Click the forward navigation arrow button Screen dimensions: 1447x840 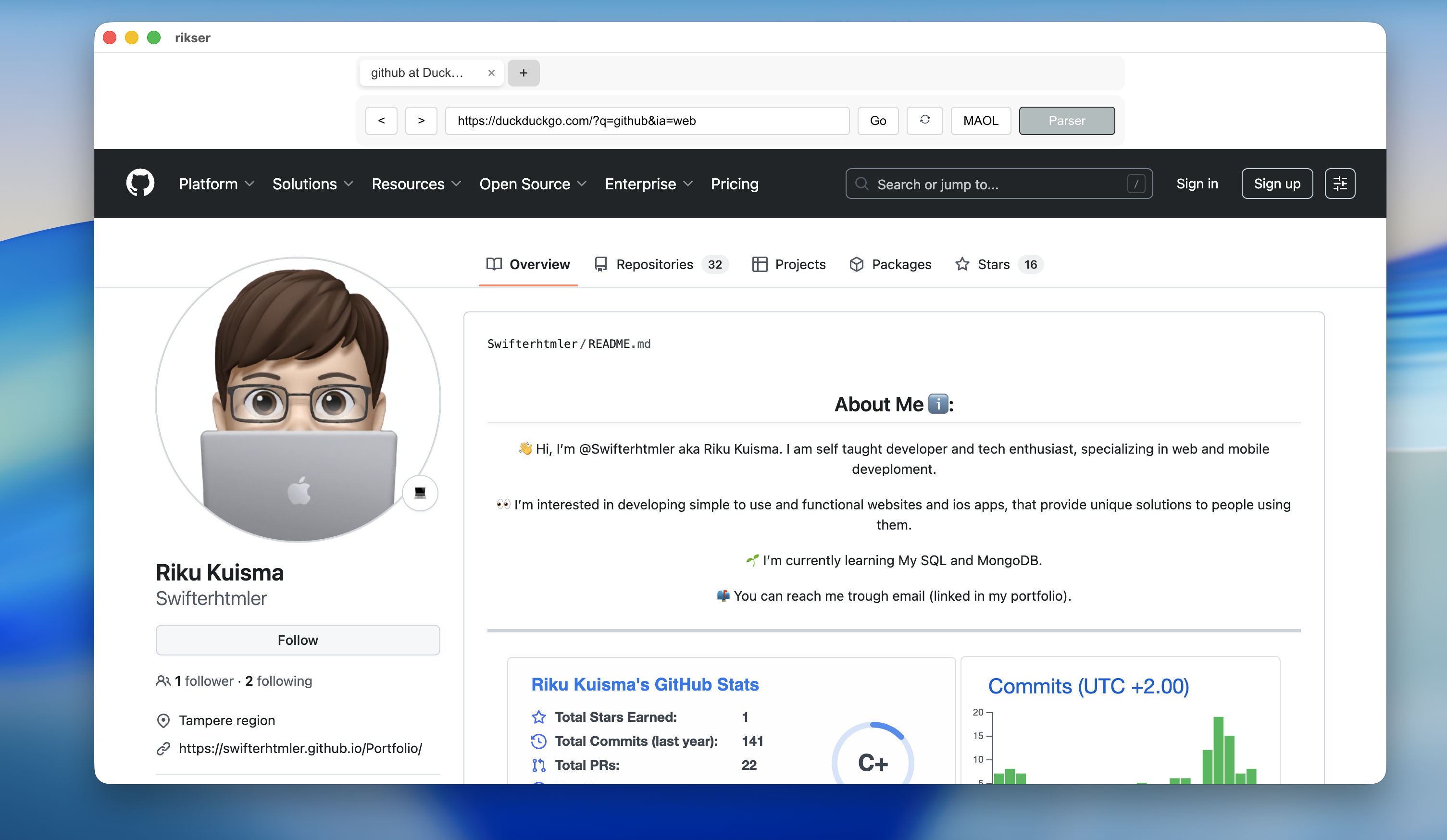[x=421, y=120]
